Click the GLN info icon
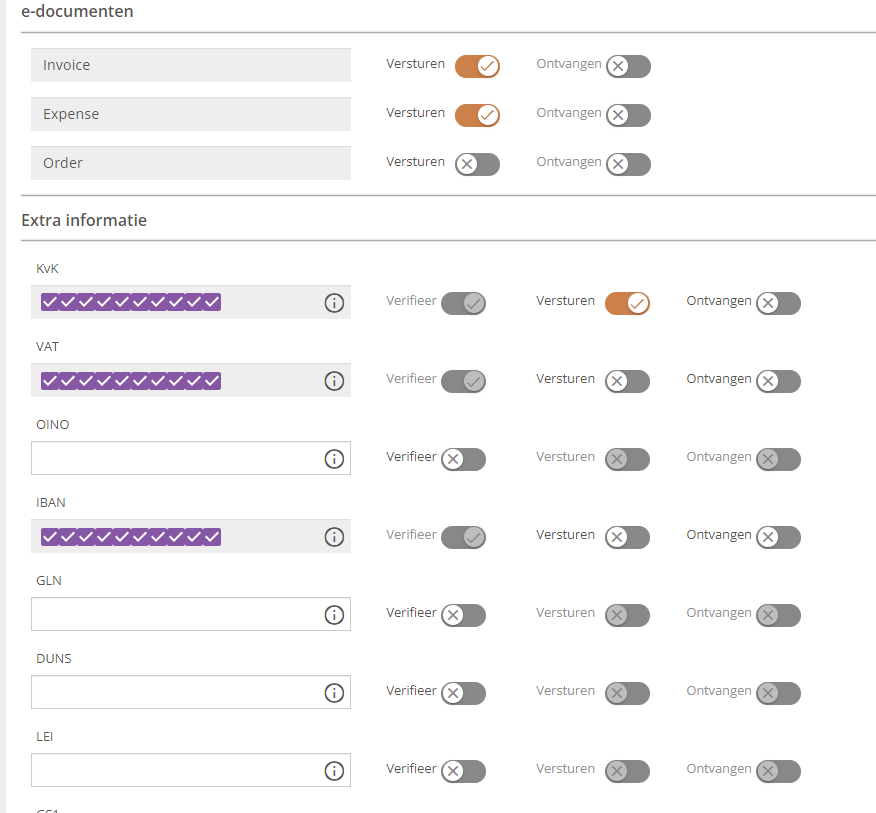This screenshot has height=813, width=876. click(x=334, y=615)
